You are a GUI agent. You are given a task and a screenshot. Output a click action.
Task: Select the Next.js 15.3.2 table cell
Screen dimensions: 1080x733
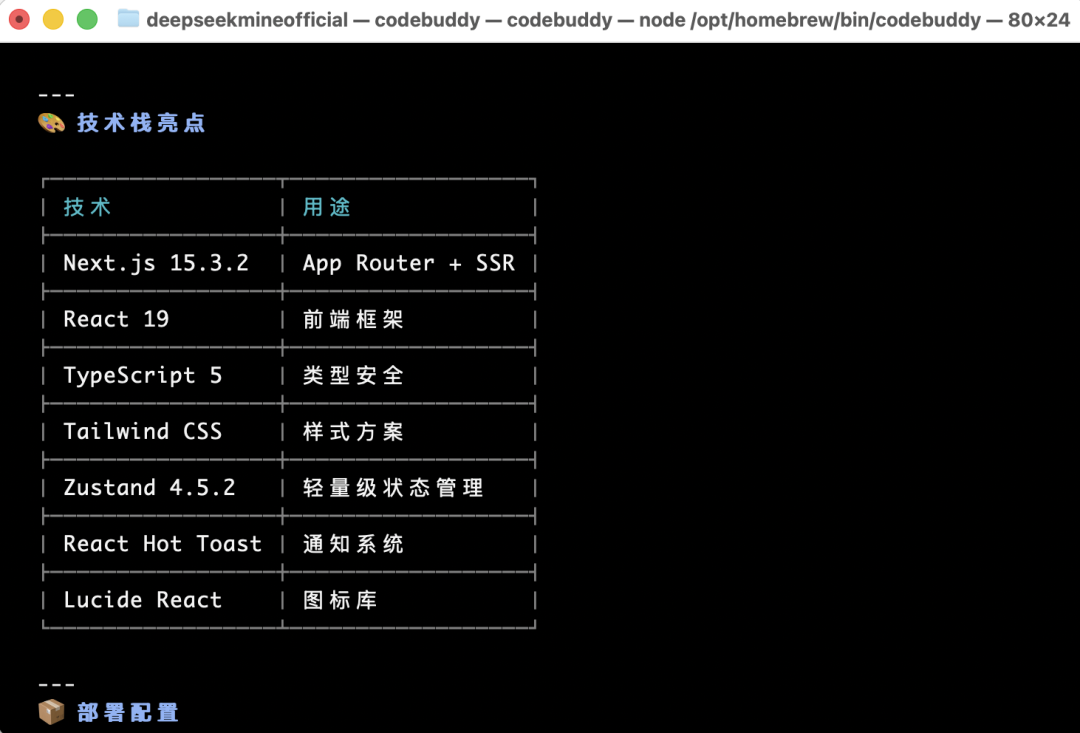[156, 263]
